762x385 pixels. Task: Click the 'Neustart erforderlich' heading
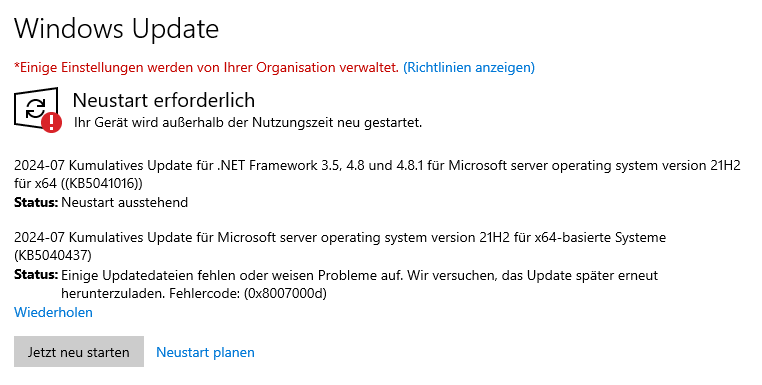(x=164, y=100)
